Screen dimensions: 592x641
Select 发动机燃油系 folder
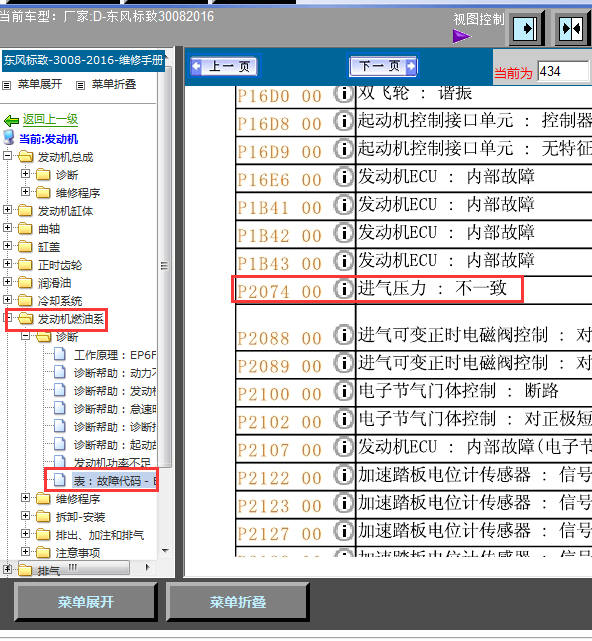point(71,319)
